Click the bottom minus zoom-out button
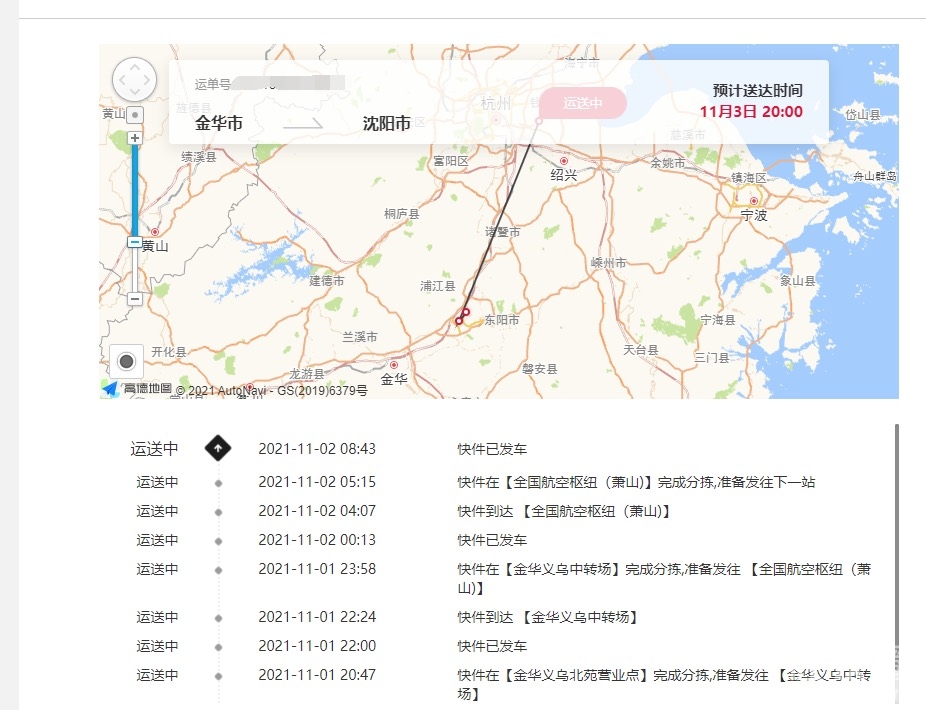The width and height of the screenshot is (926, 710). pos(135,298)
